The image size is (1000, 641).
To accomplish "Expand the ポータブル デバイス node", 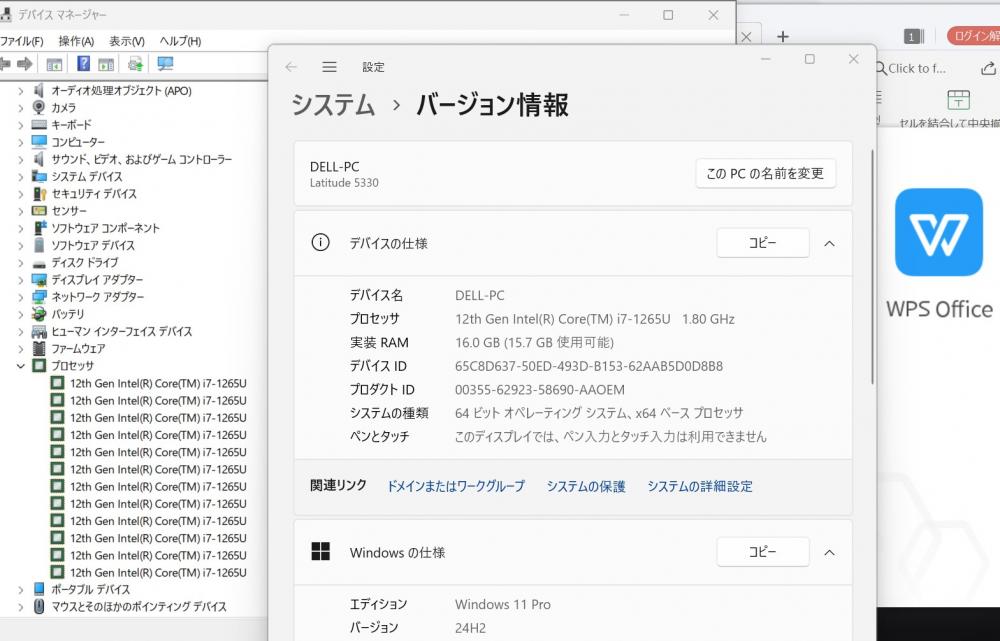I will pos(20,589).
